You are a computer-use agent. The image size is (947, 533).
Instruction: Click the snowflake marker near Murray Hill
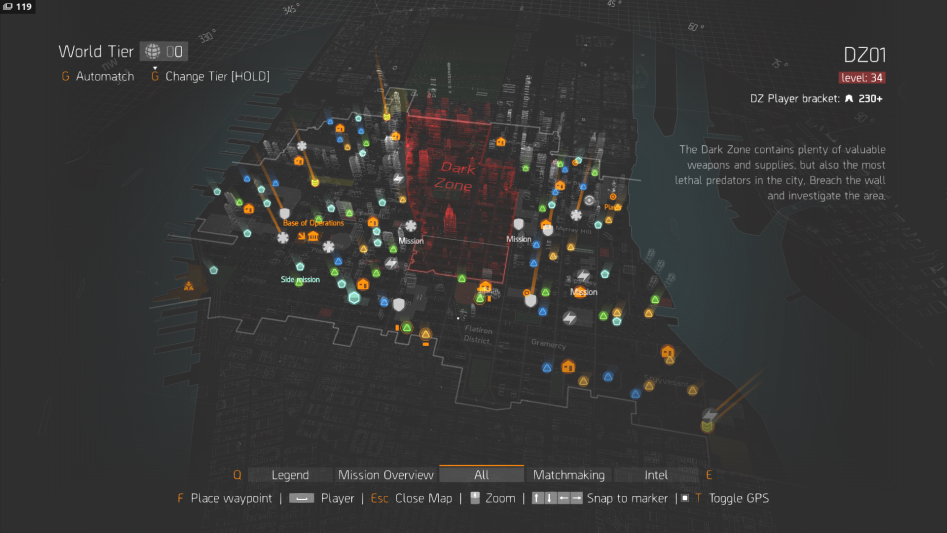coord(576,215)
